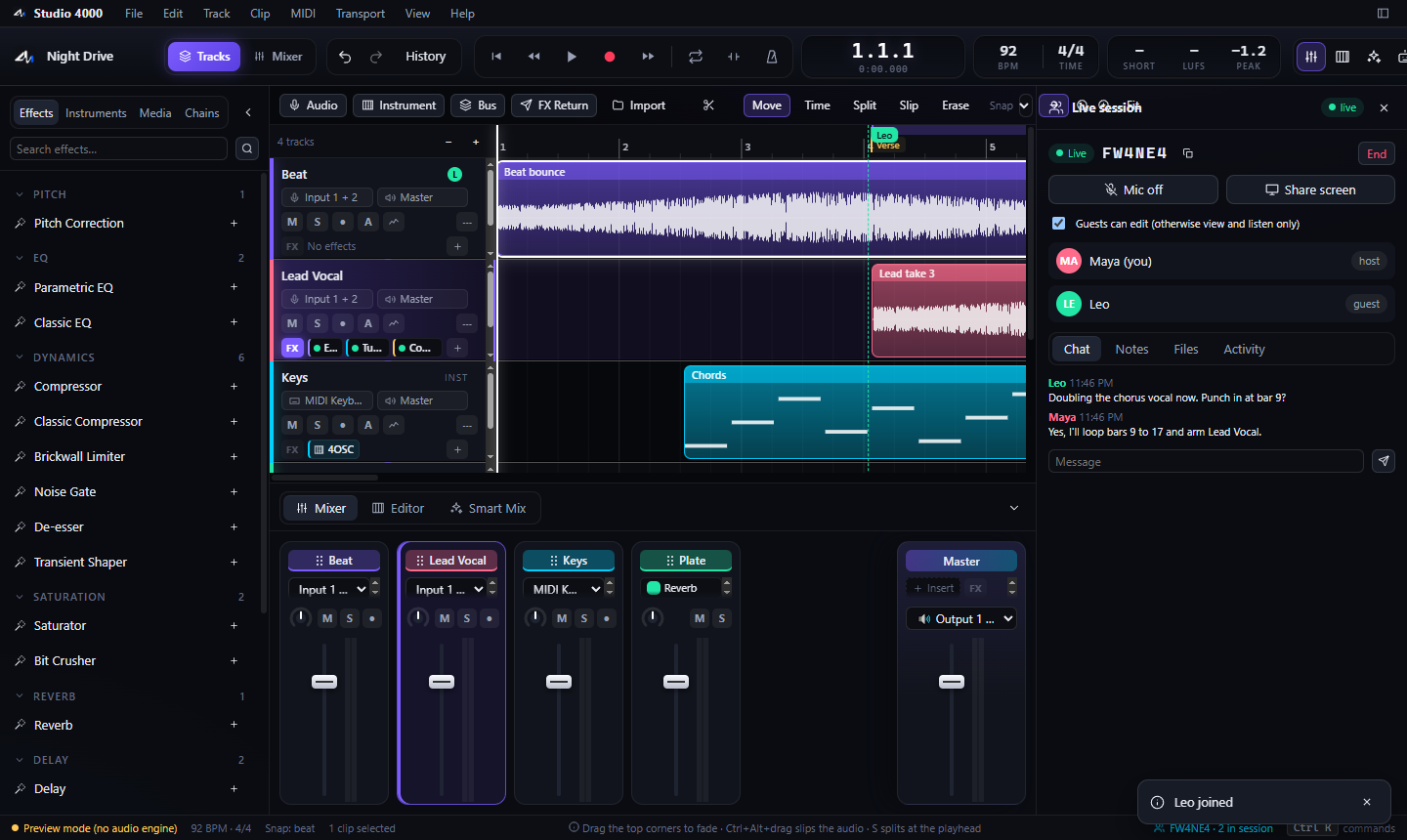This screenshot has height=840, width=1407.
Task: Click the search effects magnifier icon
Action: [x=247, y=148]
